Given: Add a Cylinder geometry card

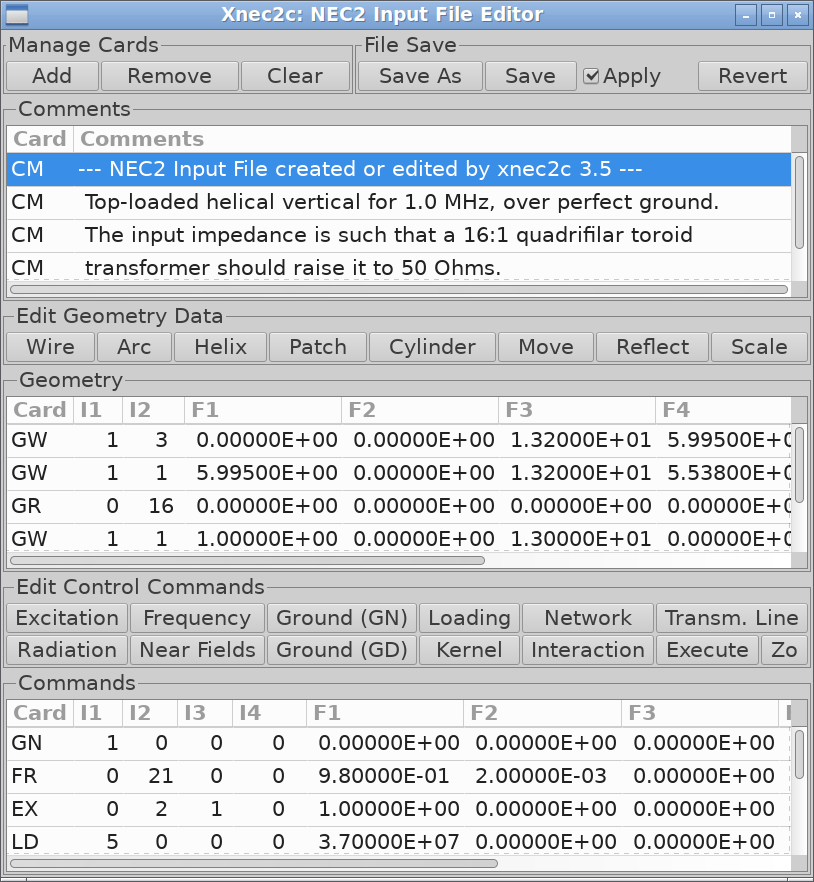Looking at the screenshot, I should (432, 346).
